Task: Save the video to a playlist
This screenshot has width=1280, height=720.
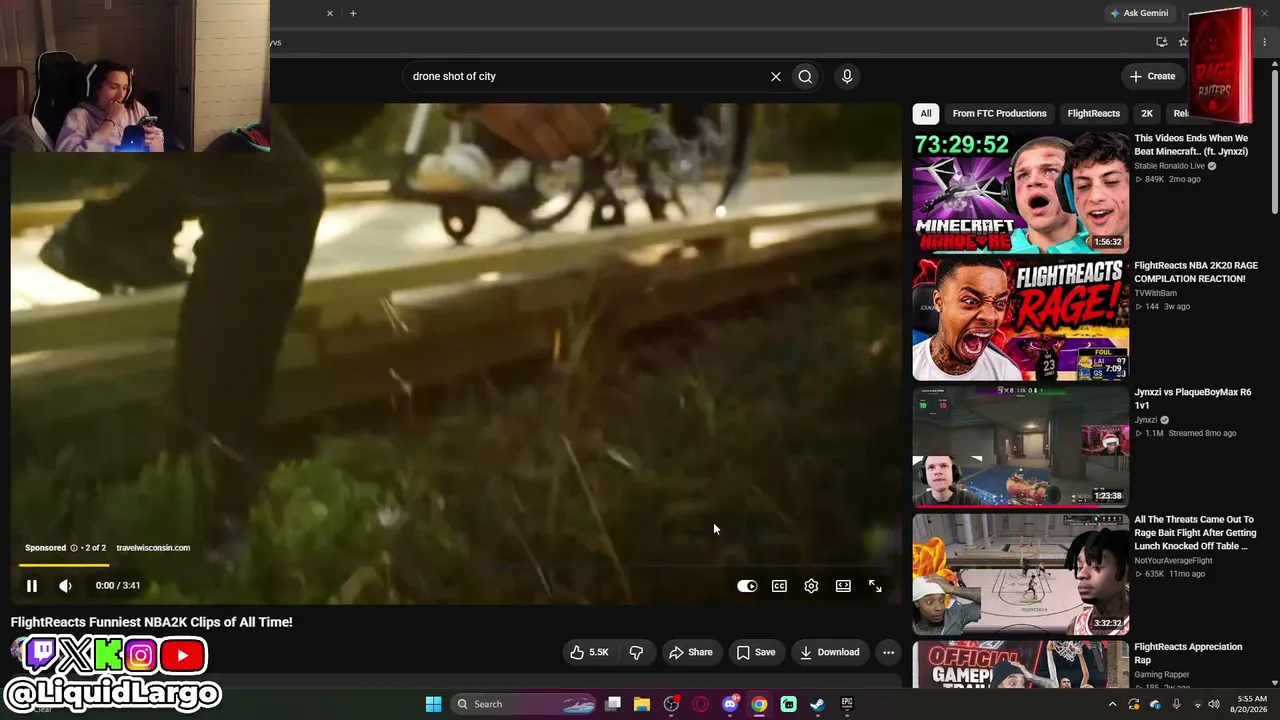Action: tap(756, 652)
